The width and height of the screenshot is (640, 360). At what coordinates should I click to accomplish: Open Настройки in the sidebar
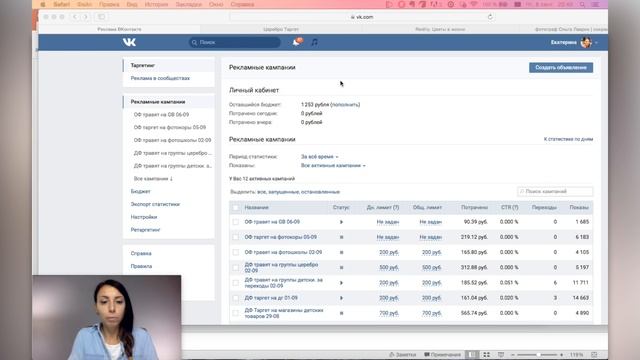[x=144, y=217]
